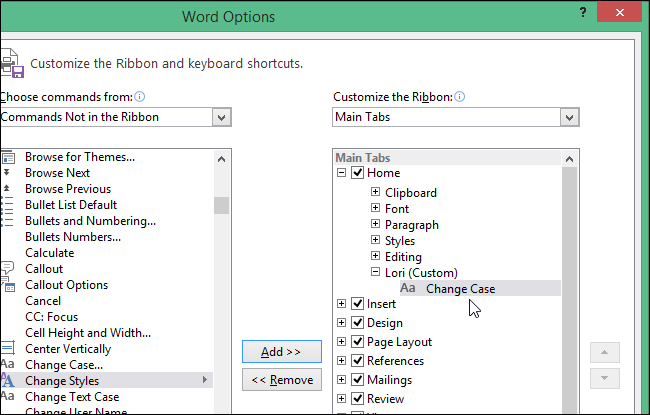This screenshot has width=650, height=415.
Task: Click the Bullets and Numbering icon
Action: (7, 221)
